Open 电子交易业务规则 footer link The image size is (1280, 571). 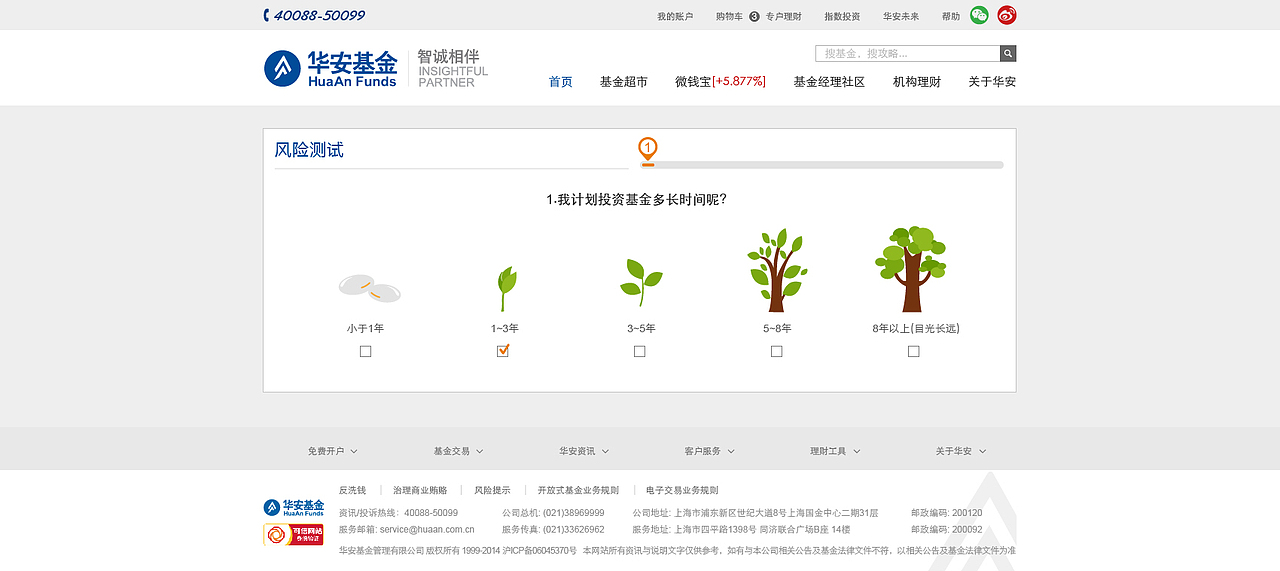click(x=682, y=490)
